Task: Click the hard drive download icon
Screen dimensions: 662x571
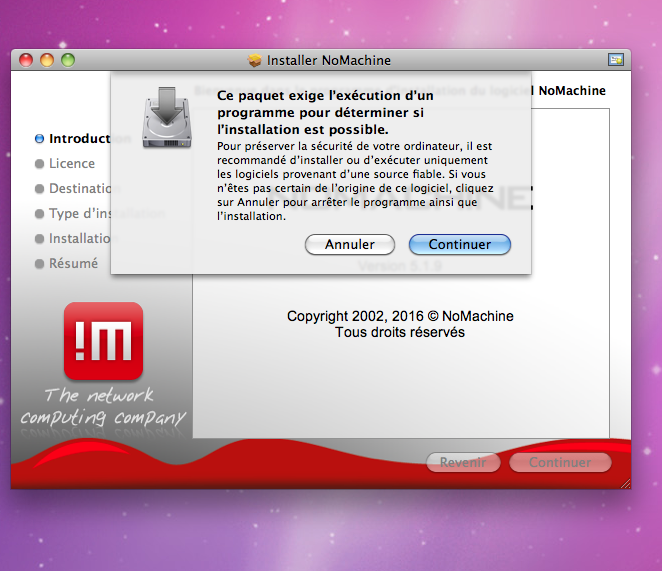Action: coord(167,117)
